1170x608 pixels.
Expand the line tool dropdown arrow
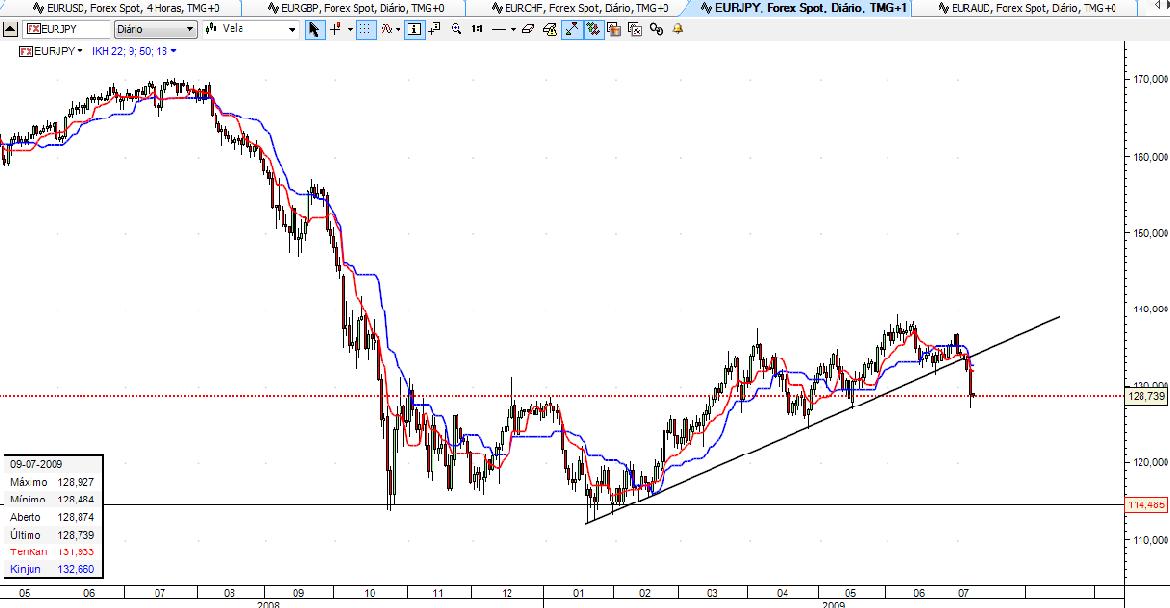point(513,29)
